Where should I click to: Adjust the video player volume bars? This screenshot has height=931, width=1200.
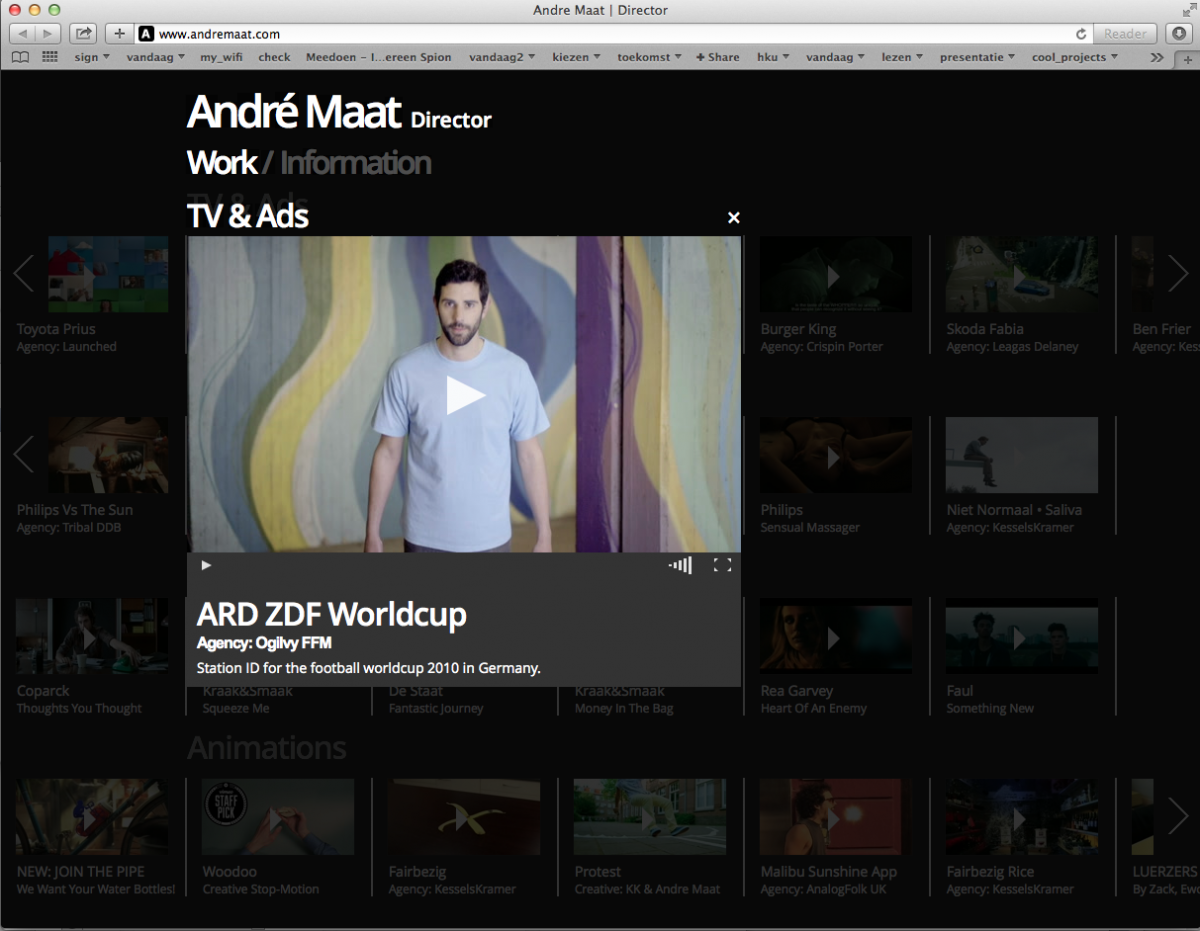(680, 566)
